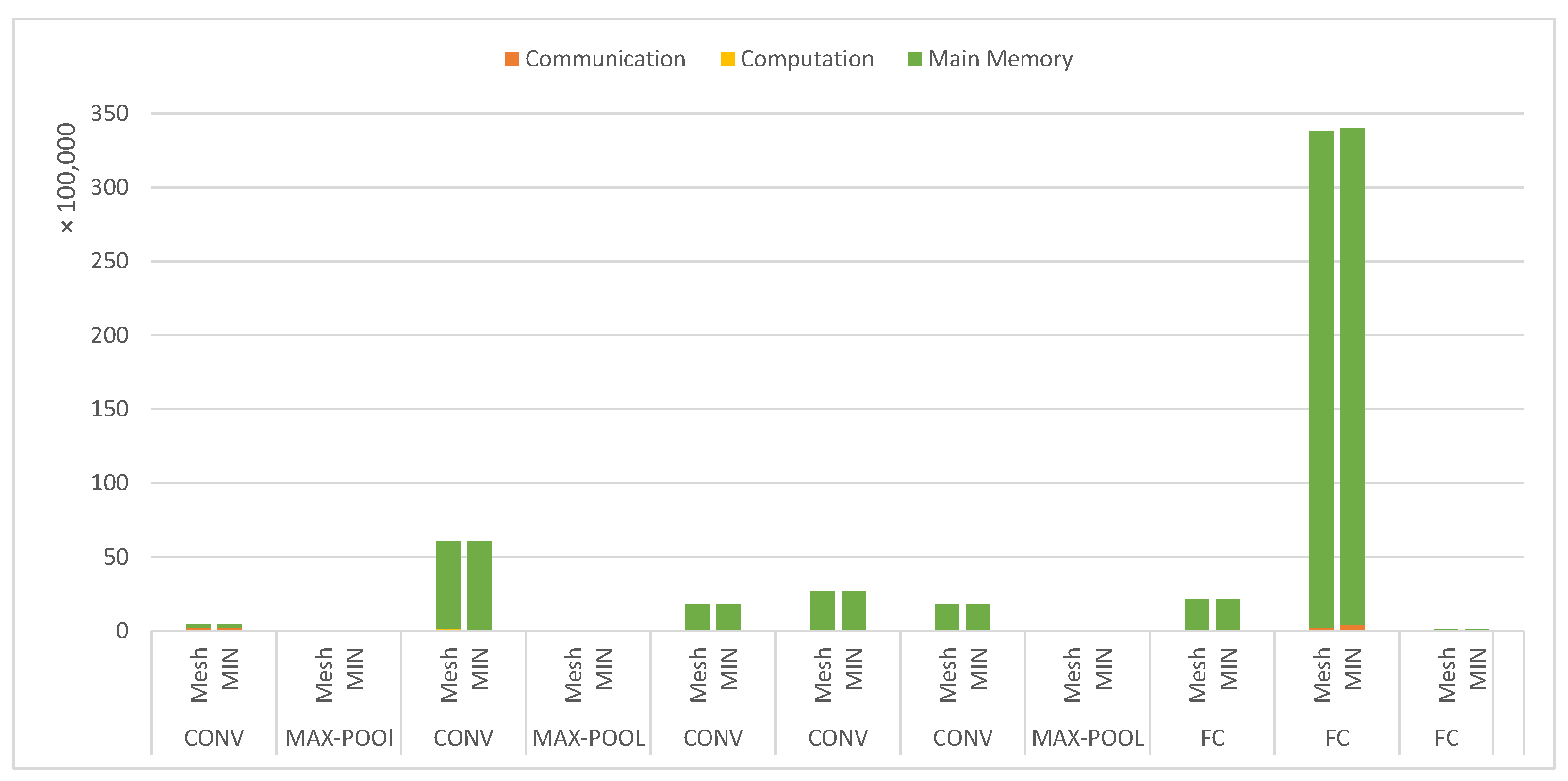The width and height of the screenshot is (1568, 781).
Task: Click the yellow Computation legend swatch
Action: tap(727, 60)
